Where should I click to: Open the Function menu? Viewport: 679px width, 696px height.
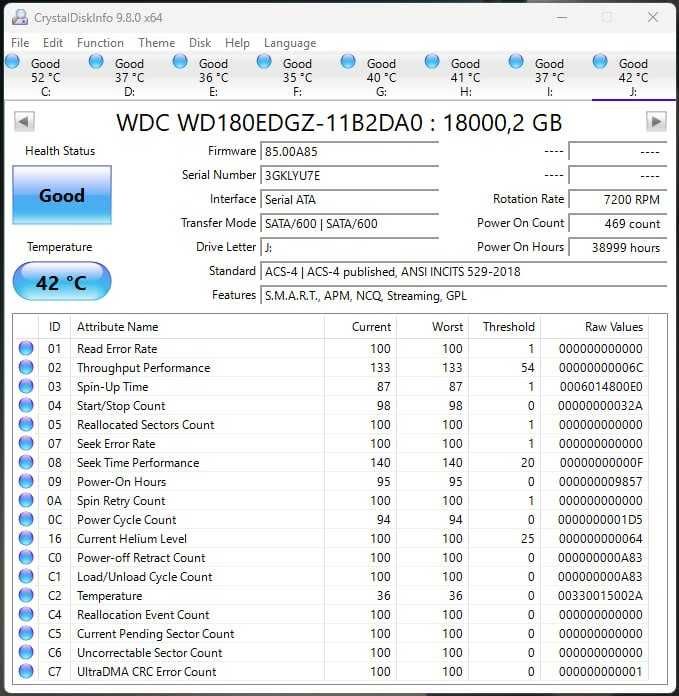100,43
